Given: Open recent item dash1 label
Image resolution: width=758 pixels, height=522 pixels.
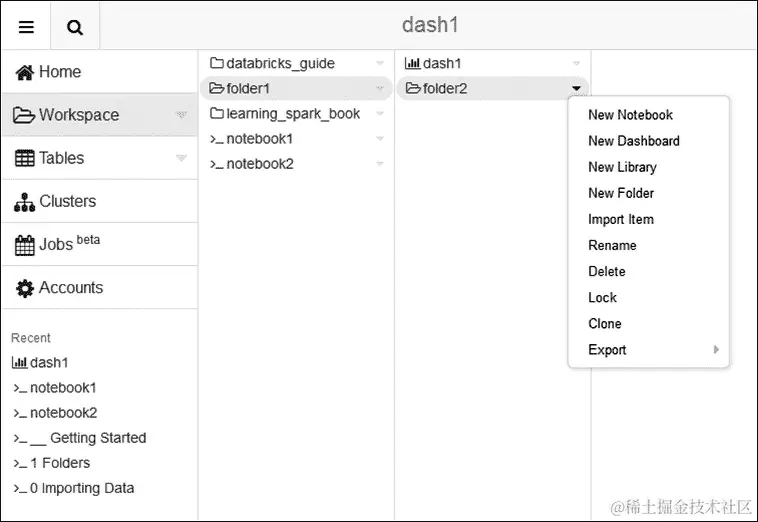Looking at the screenshot, I should [x=49, y=362].
